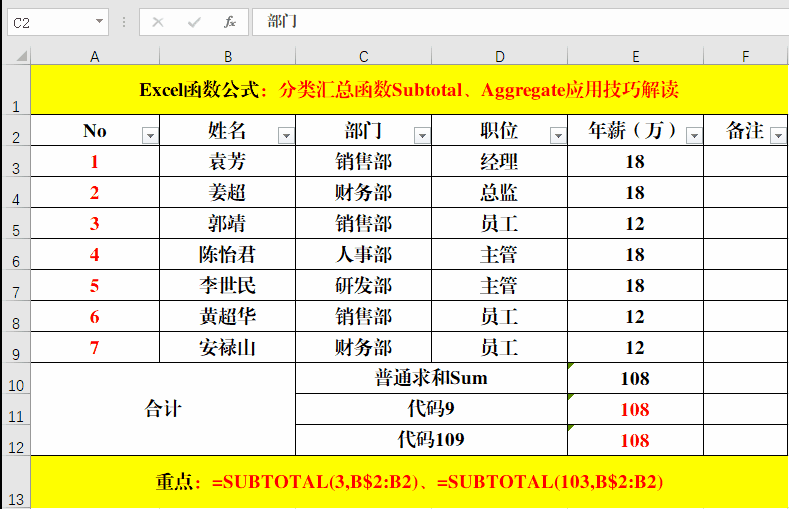The height and width of the screenshot is (509, 789).
Task: Click the 研发部 department cell
Action: (x=363, y=286)
